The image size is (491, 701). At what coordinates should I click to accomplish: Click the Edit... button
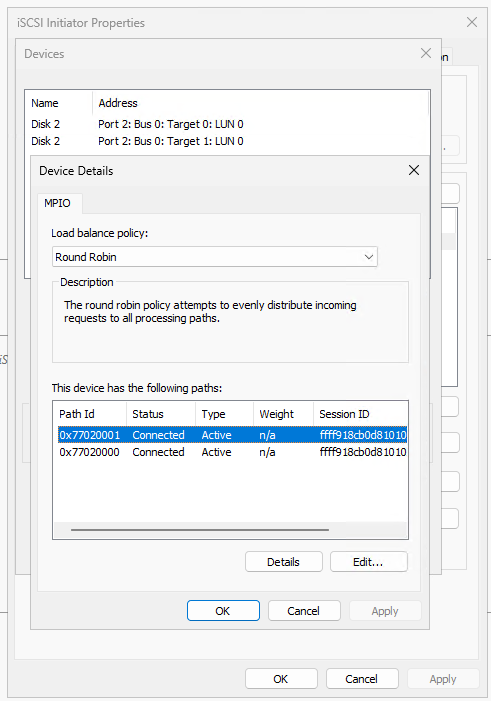[x=368, y=562]
